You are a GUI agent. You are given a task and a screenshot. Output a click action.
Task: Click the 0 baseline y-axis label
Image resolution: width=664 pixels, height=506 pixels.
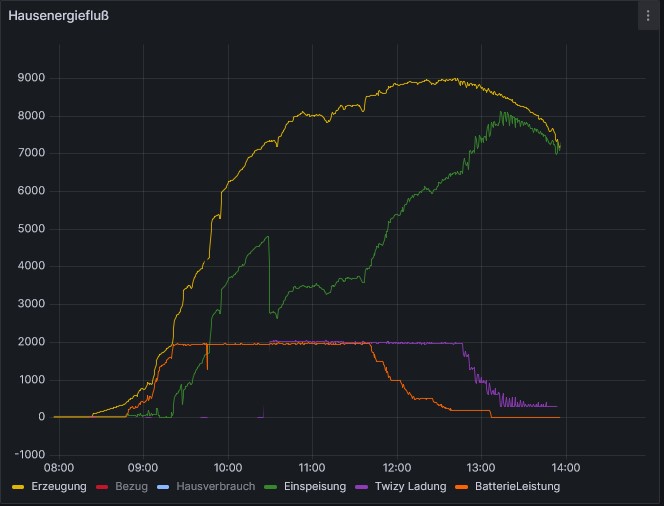pos(40,417)
